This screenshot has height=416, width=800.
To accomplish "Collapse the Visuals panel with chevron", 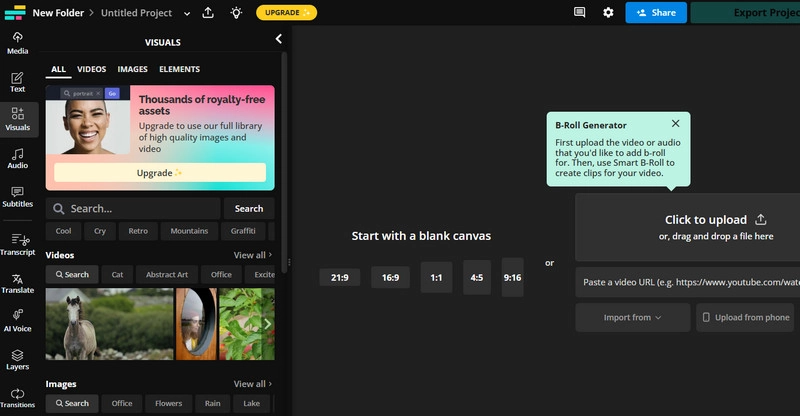I will 279,39.
